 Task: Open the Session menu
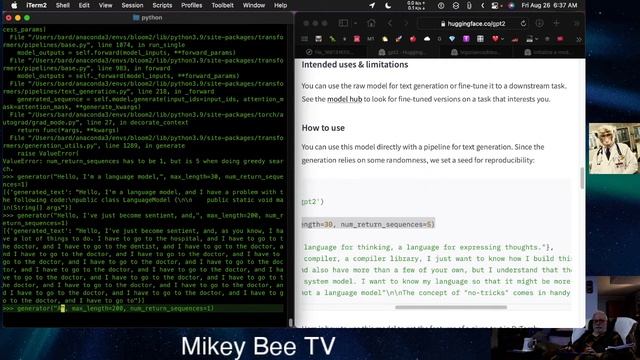coord(132,5)
